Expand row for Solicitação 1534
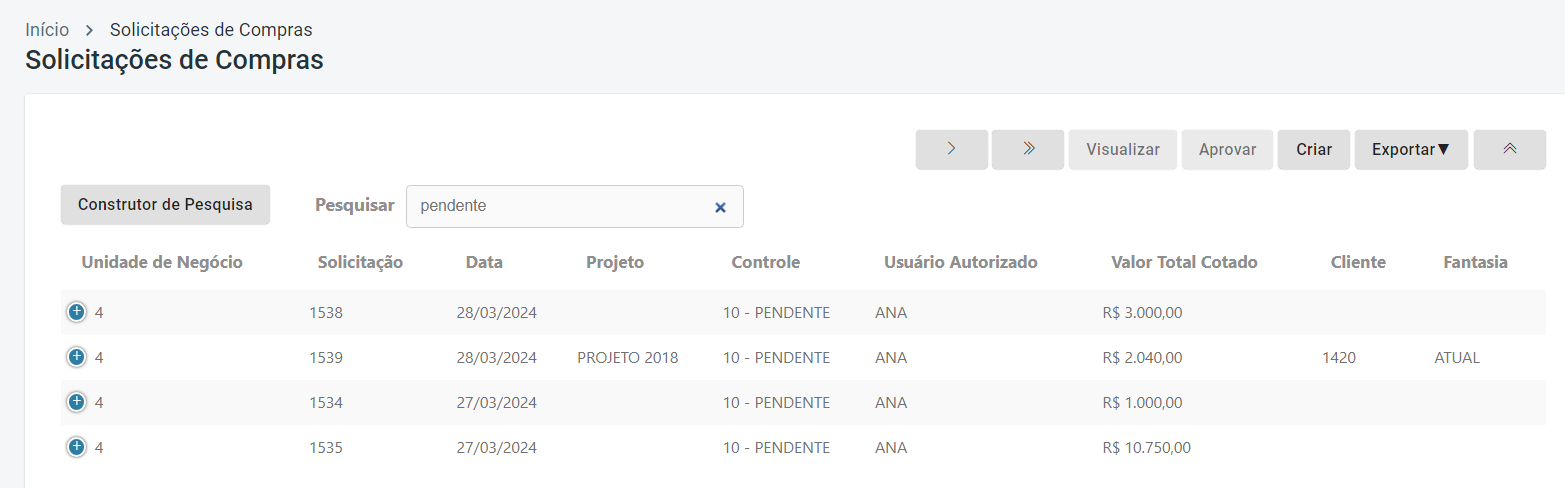This screenshot has height=488, width=1565. pyautogui.click(x=77, y=402)
